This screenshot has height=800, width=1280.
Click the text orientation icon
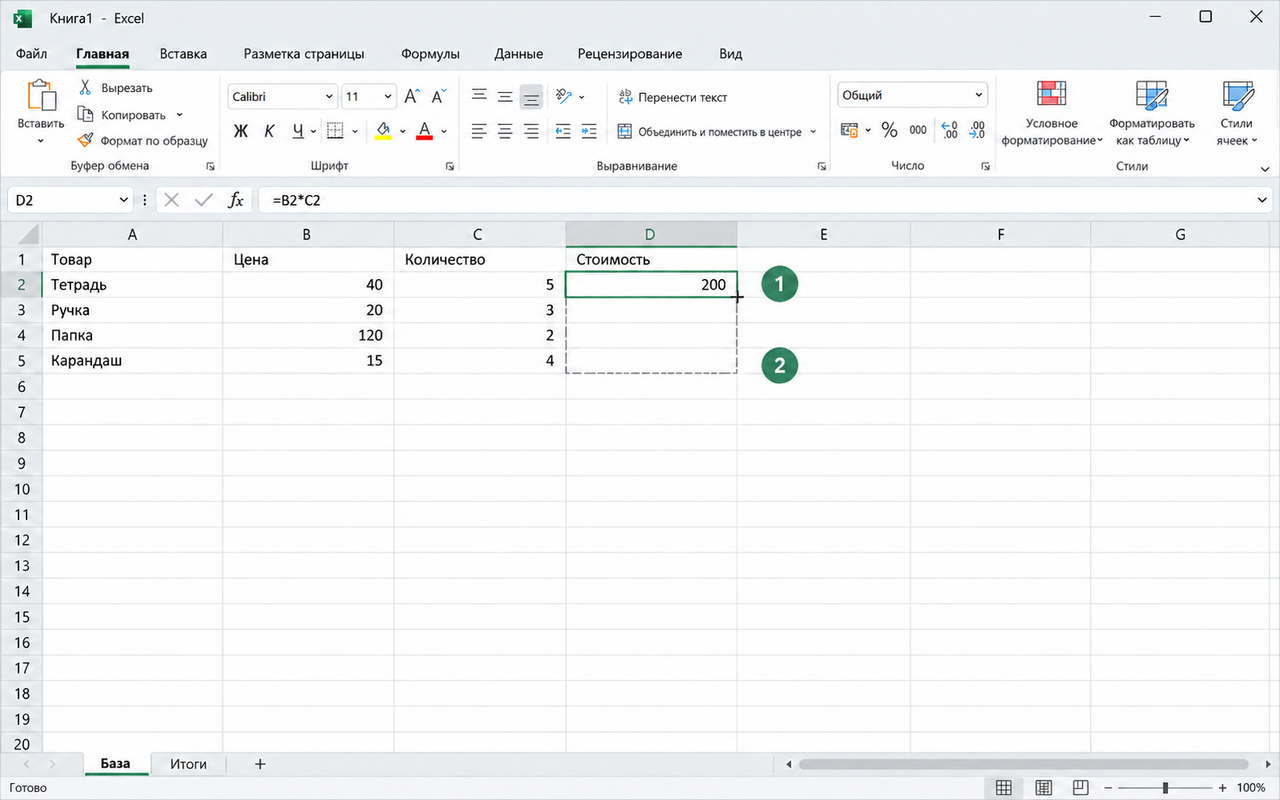pyautogui.click(x=564, y=97)
